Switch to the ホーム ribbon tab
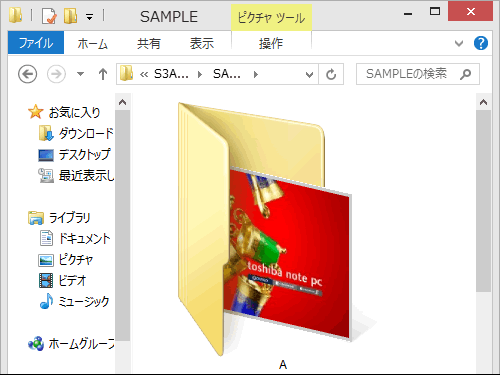500x375 pixels. [92, 43]
